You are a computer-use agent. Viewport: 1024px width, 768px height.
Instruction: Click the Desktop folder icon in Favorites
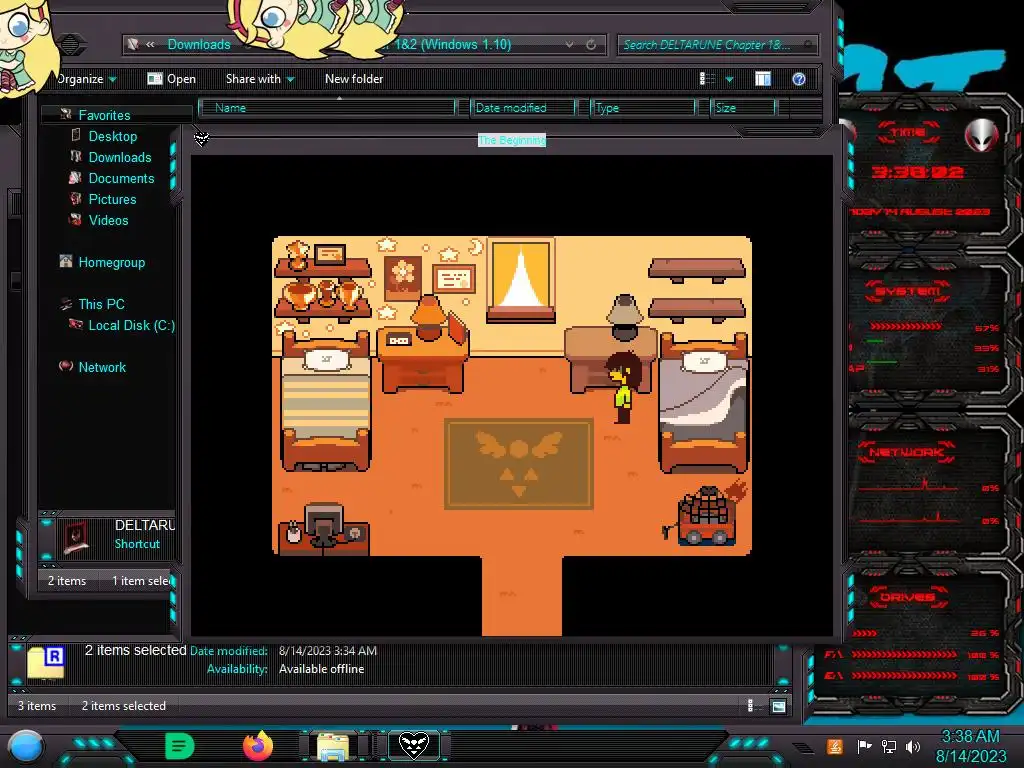(x=76, y=135)
